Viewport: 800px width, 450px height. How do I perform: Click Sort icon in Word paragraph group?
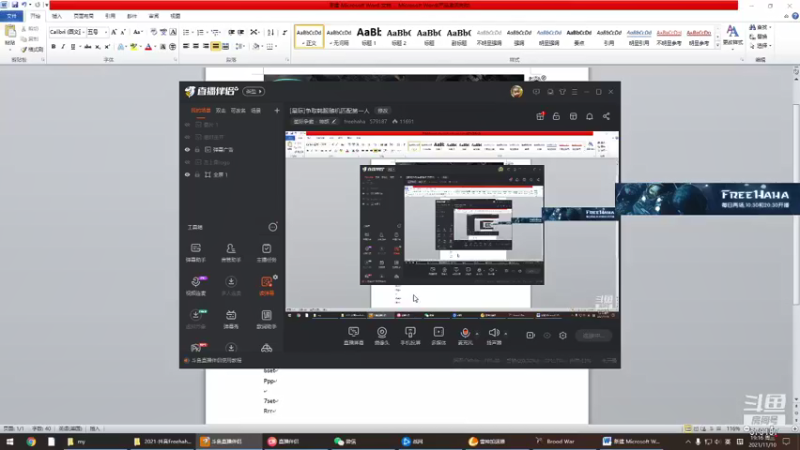[x=271, y=32]
